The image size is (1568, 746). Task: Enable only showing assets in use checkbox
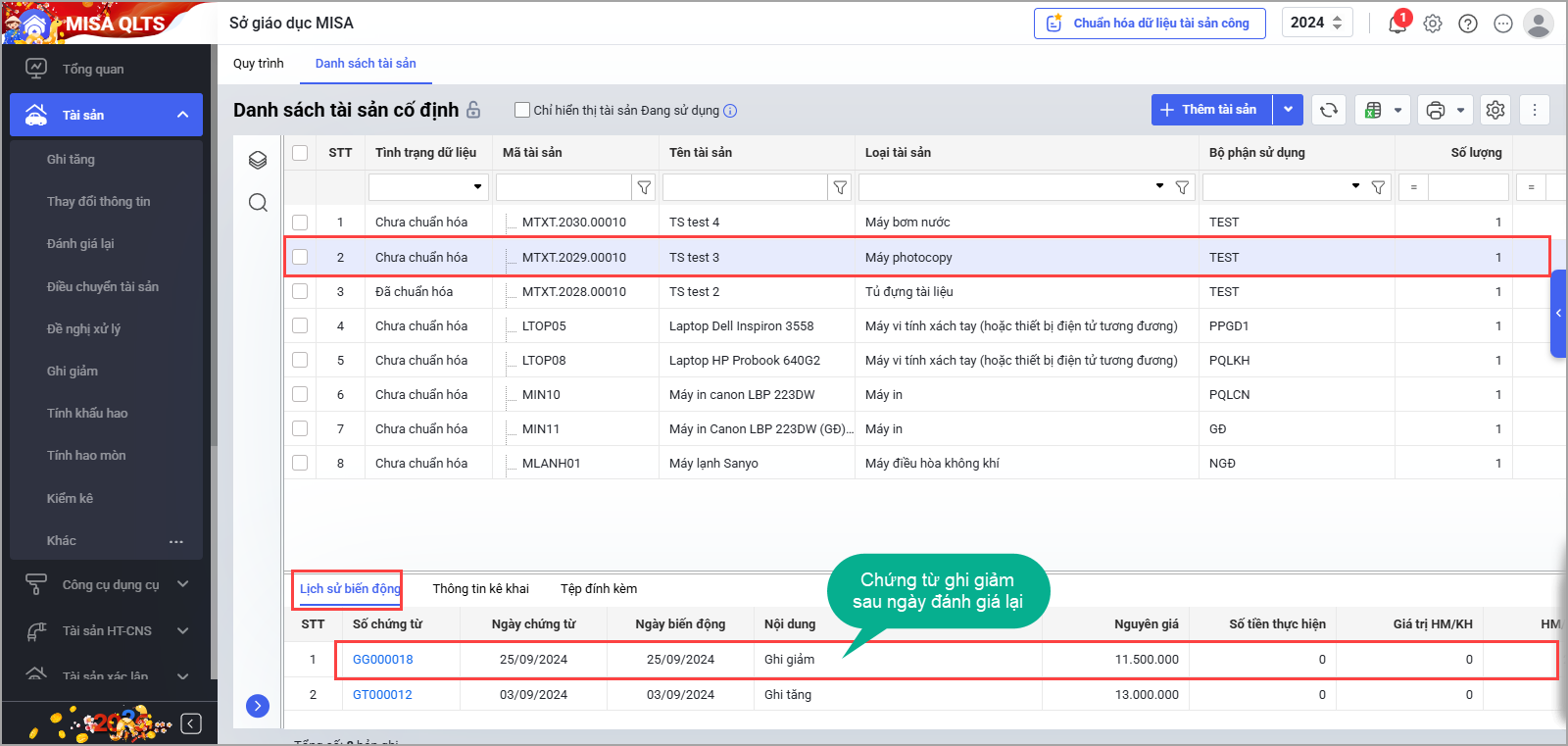tap(522, 110)
